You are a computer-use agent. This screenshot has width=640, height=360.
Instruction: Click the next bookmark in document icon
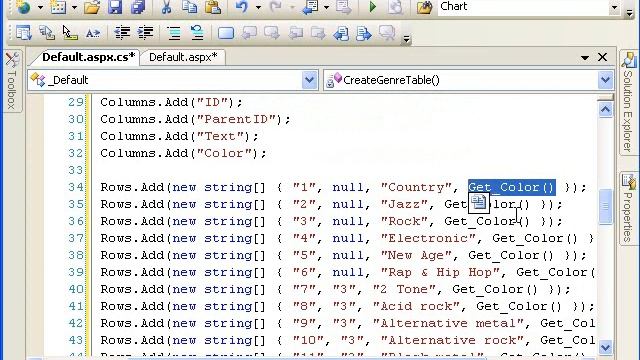(x=364, y=33)
